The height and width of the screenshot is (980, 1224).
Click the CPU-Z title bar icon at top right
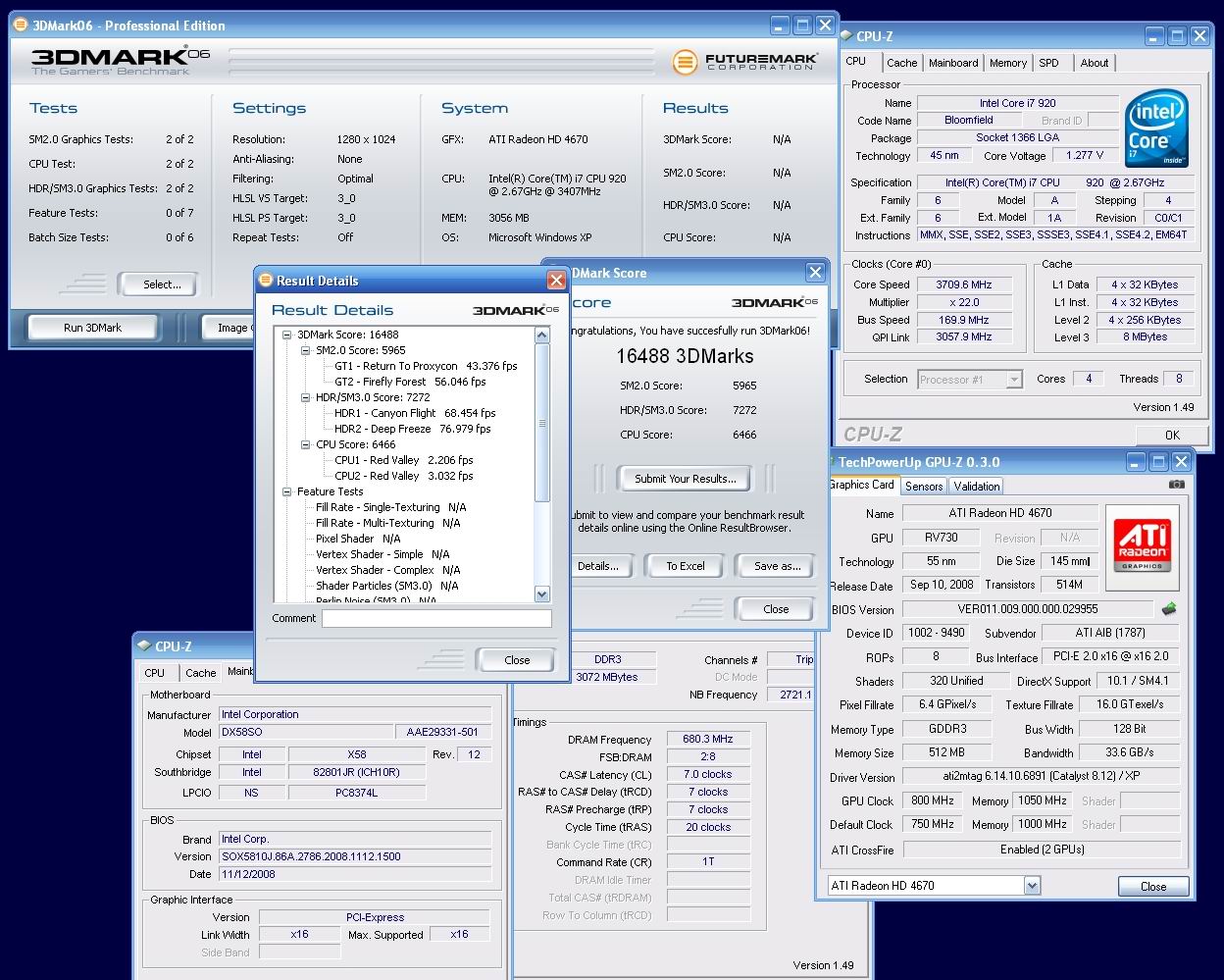coord(846,36)
